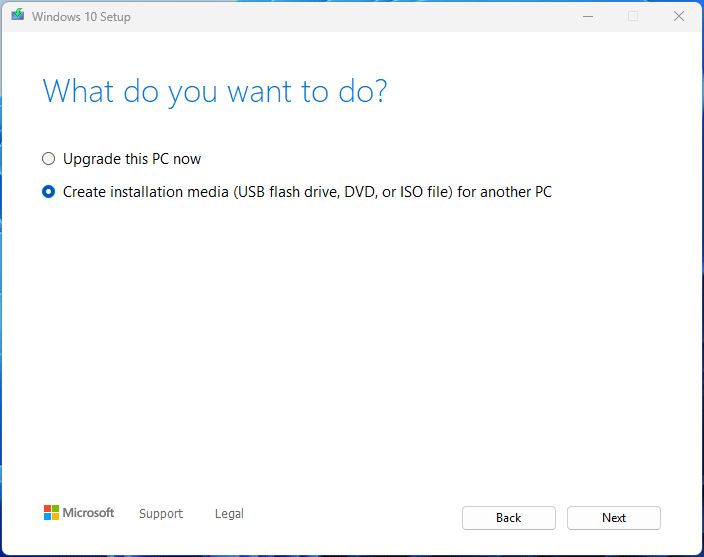Go back with the Back button
This screenshot has width=704, height=557.
click(509, 518)
